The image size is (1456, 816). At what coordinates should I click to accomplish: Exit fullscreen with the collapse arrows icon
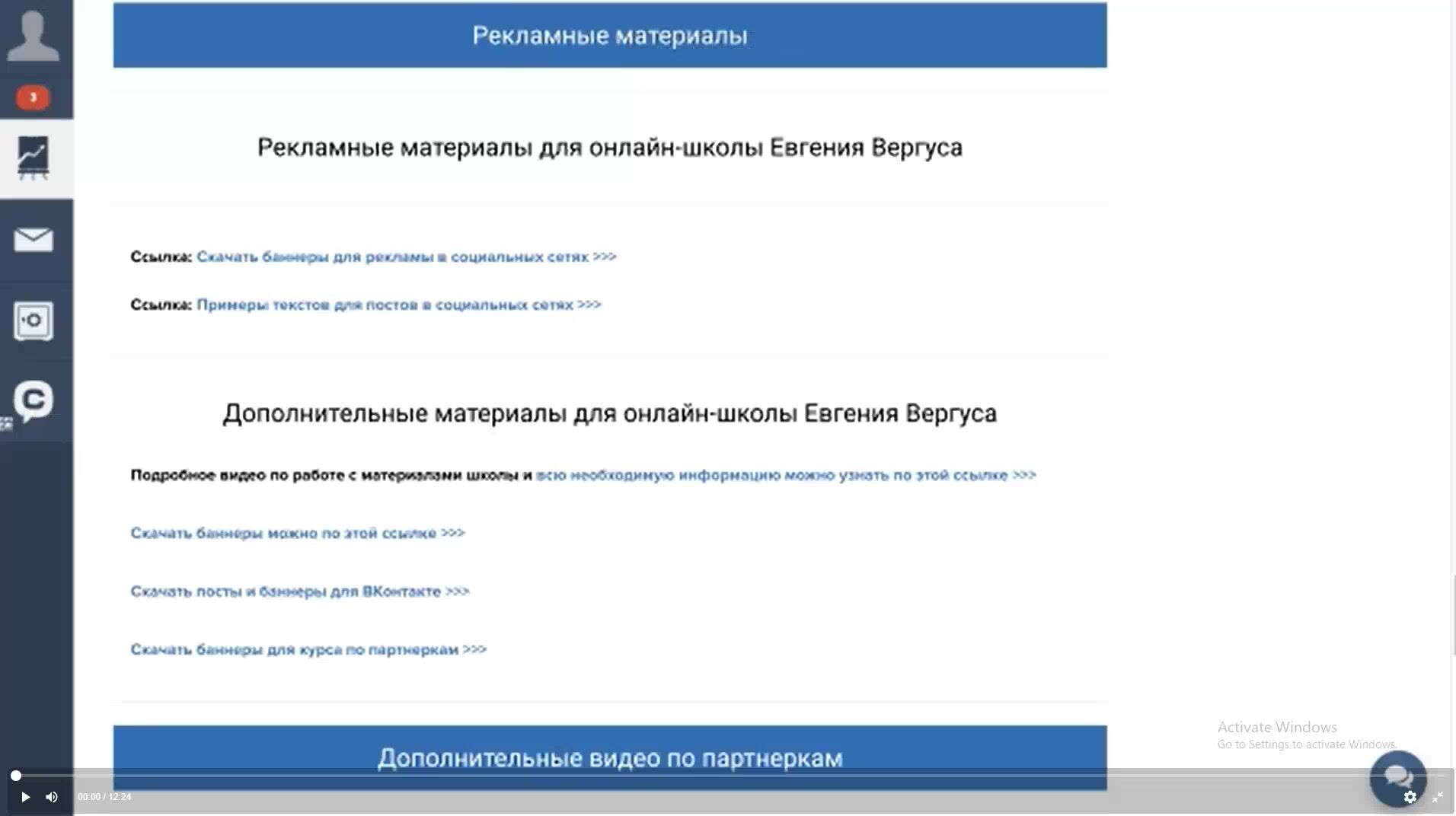point(1438,797)
